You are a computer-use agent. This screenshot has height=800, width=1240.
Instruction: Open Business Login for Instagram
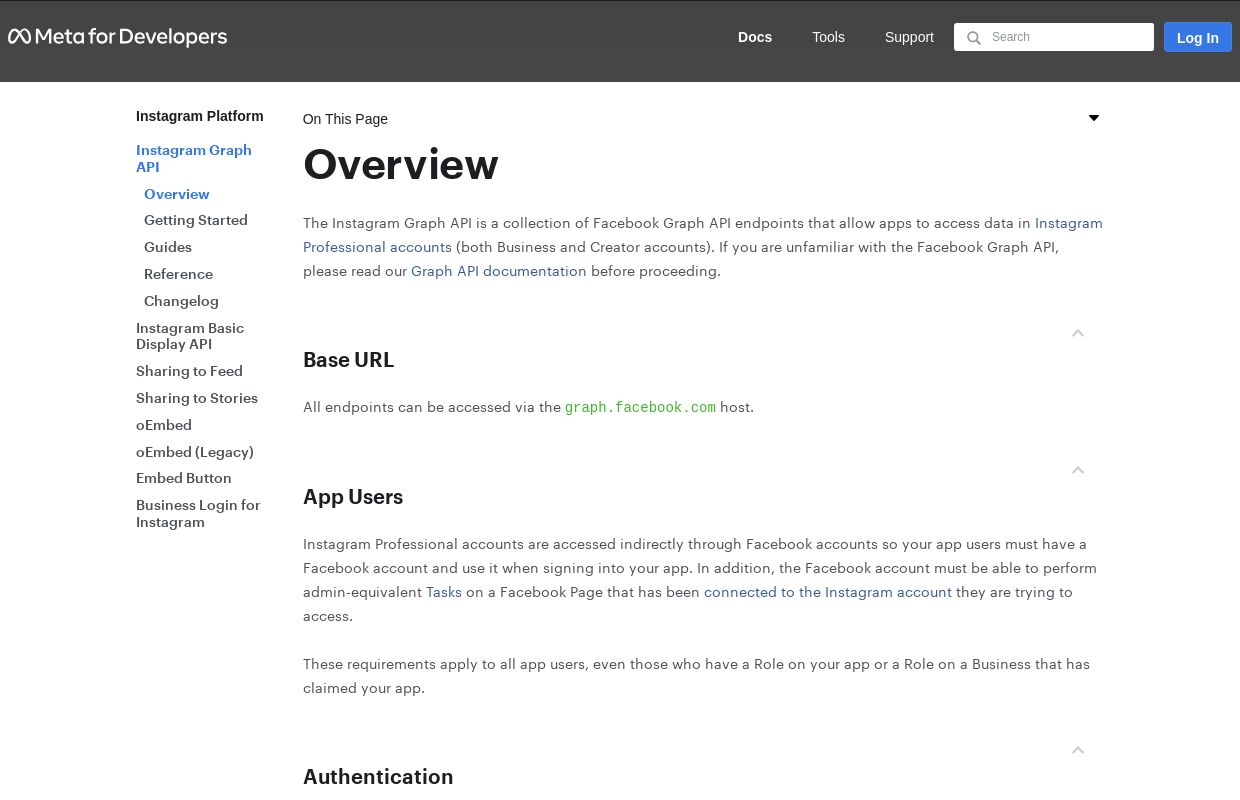198,513
